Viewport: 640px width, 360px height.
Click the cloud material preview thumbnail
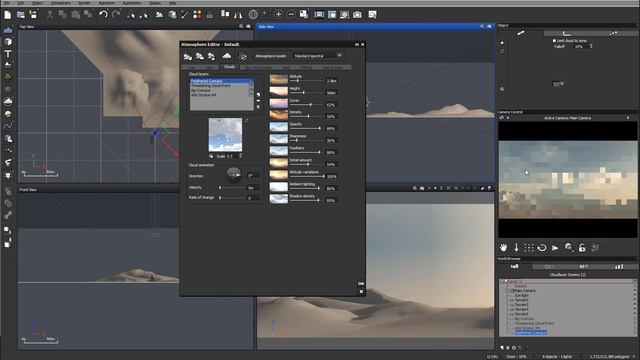(225, 135)
